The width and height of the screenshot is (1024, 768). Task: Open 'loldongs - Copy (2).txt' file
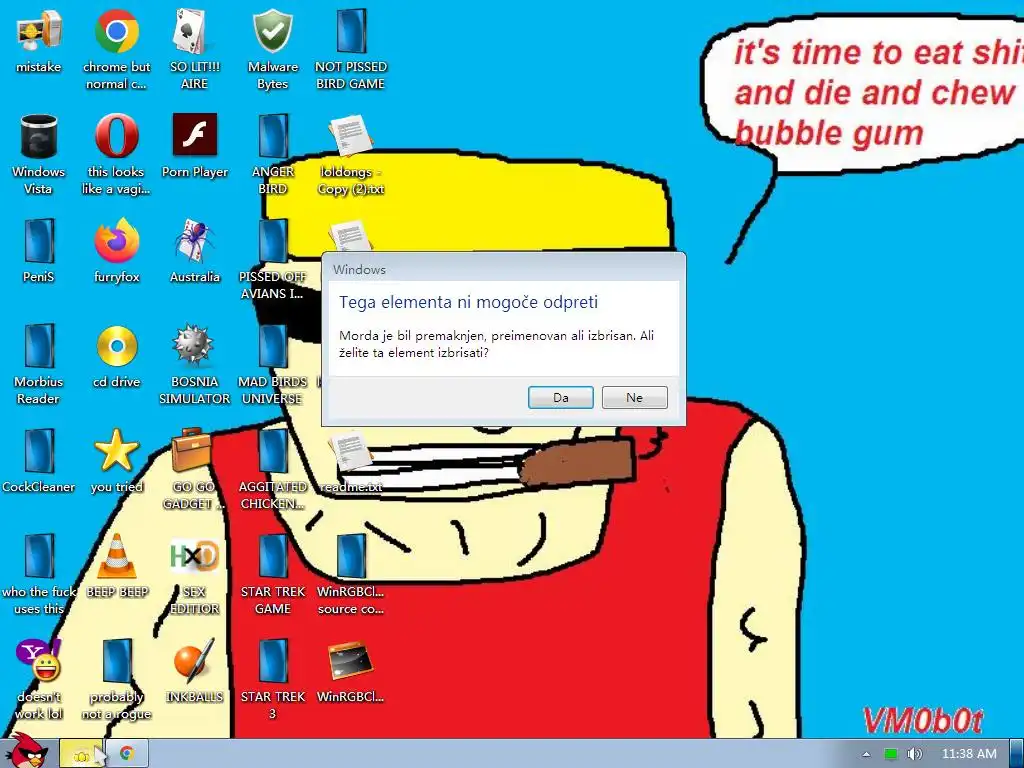(x=351, y=154)
